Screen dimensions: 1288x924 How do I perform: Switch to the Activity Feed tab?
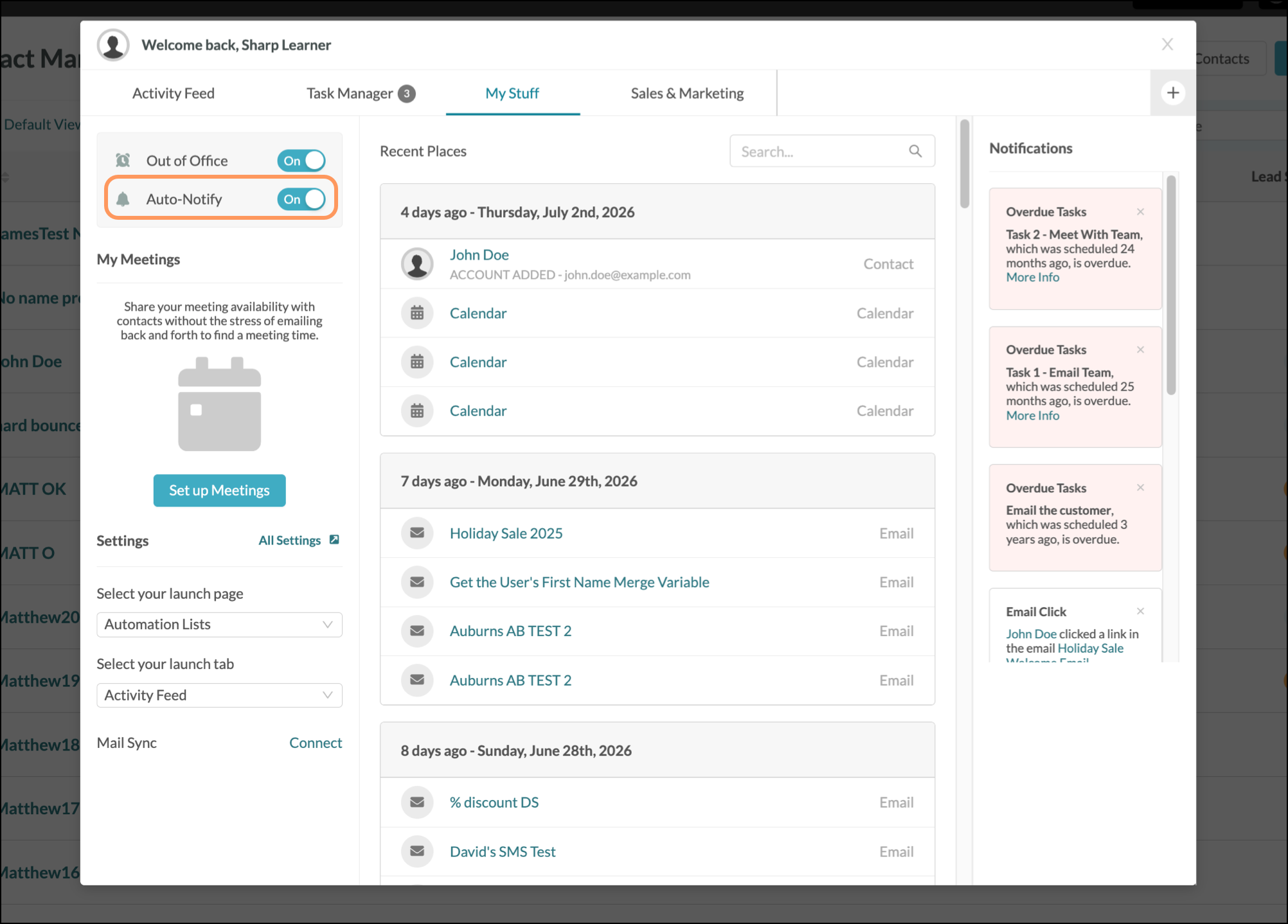pyautogui.click(x=174, y=93)
